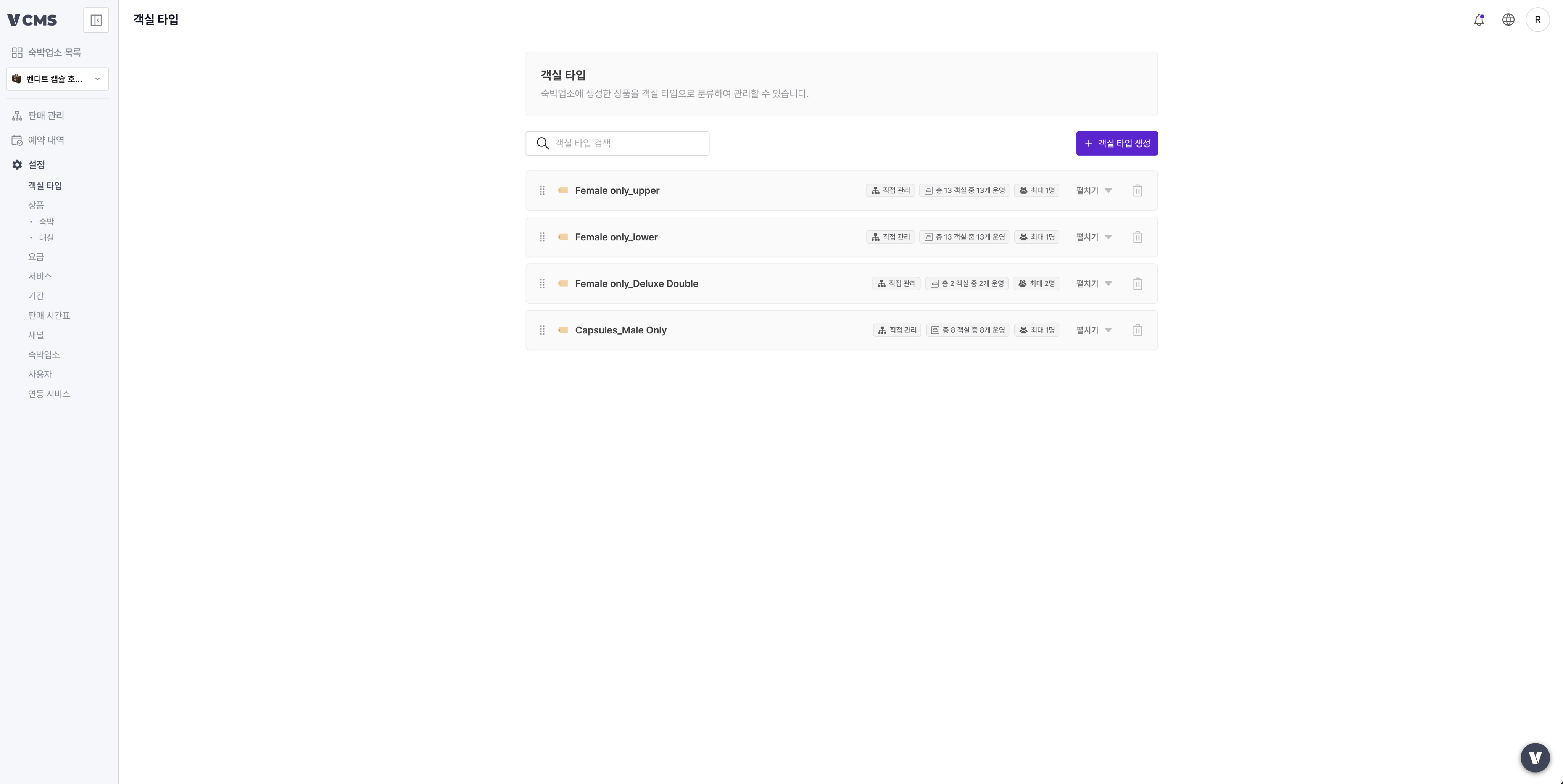Click the 총 2 객실 중 2개 운영 badge
This screenshot has height=784, width=1563.
[967, 283]
